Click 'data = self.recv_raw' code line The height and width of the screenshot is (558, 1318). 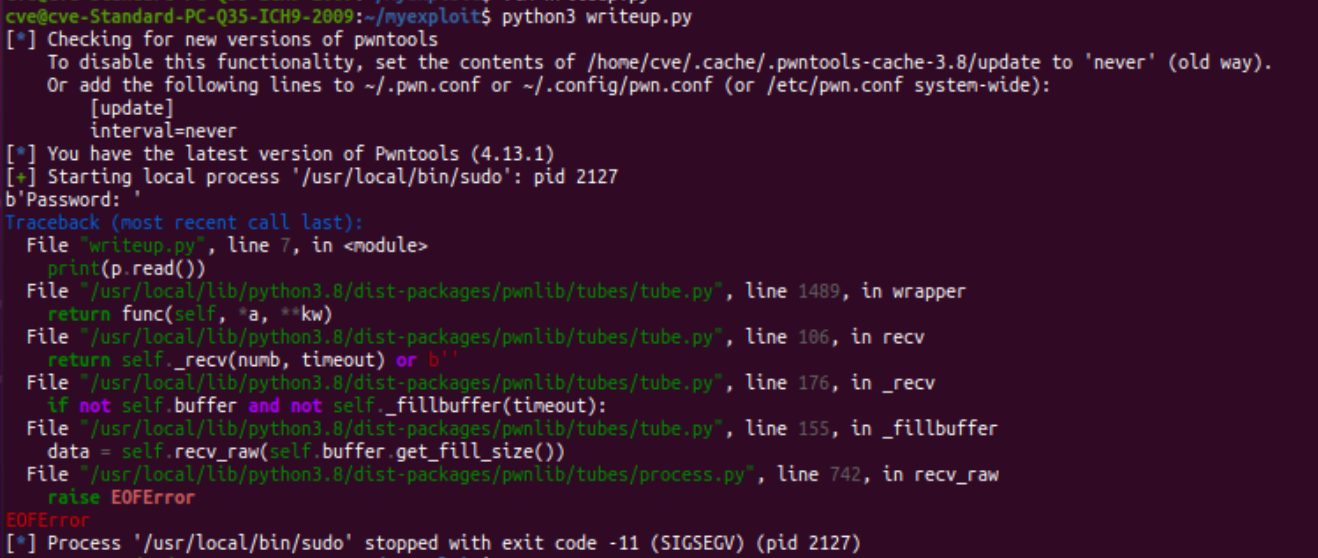point(306,451)
